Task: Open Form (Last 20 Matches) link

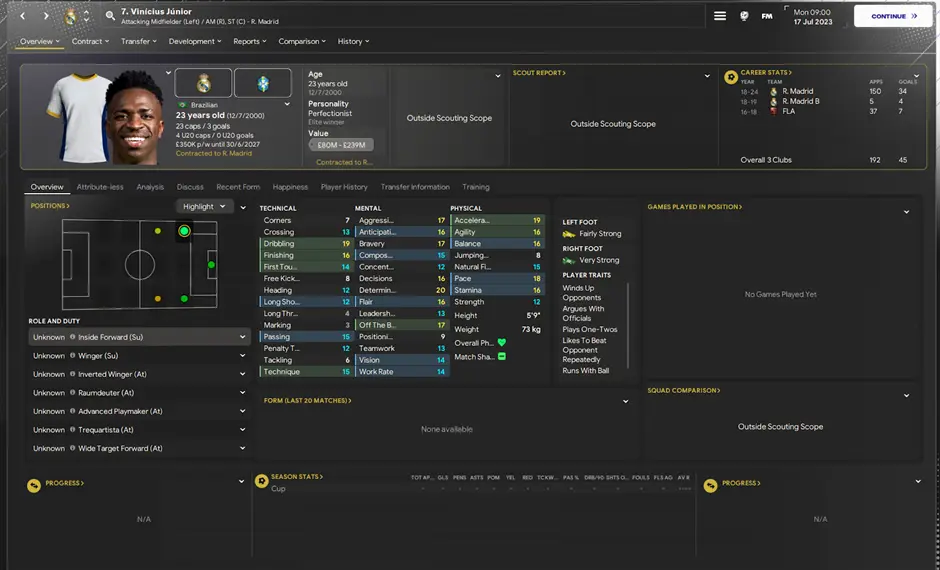Action: [308, 400]
